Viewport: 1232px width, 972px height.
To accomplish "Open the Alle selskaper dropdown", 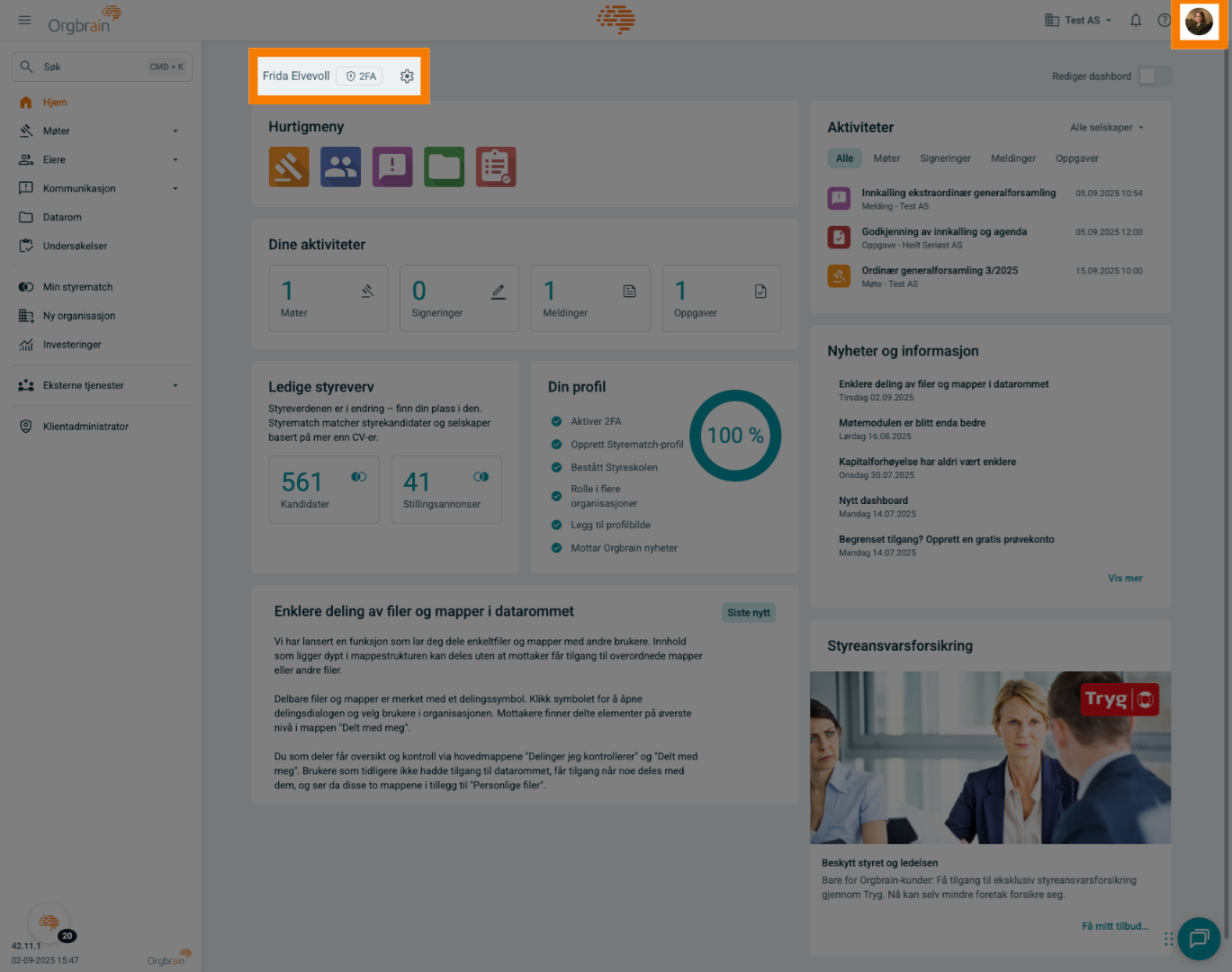I will 1106,128.
